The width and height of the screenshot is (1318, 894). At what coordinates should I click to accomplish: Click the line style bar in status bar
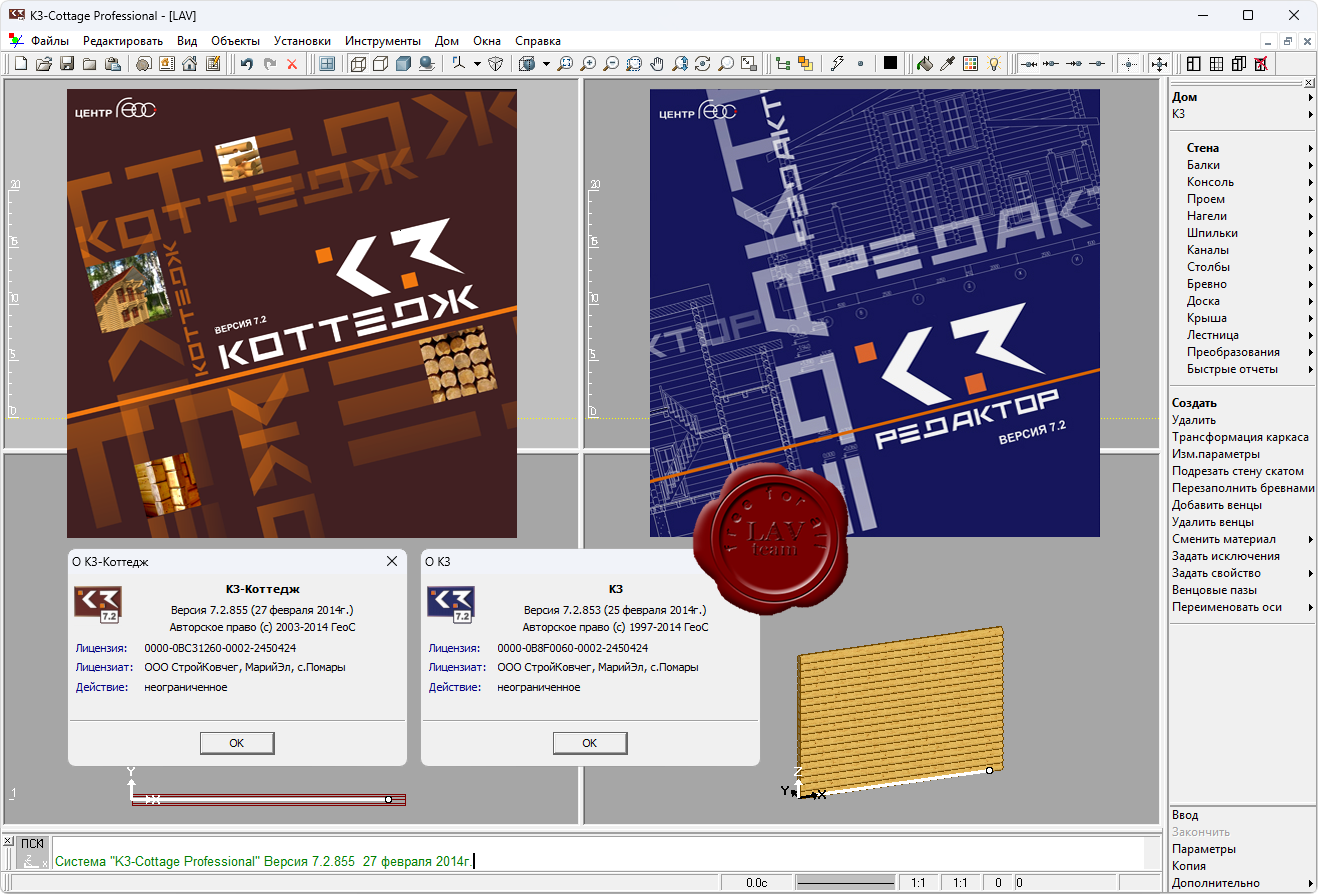pyautogui.click(x=845, y=883)
